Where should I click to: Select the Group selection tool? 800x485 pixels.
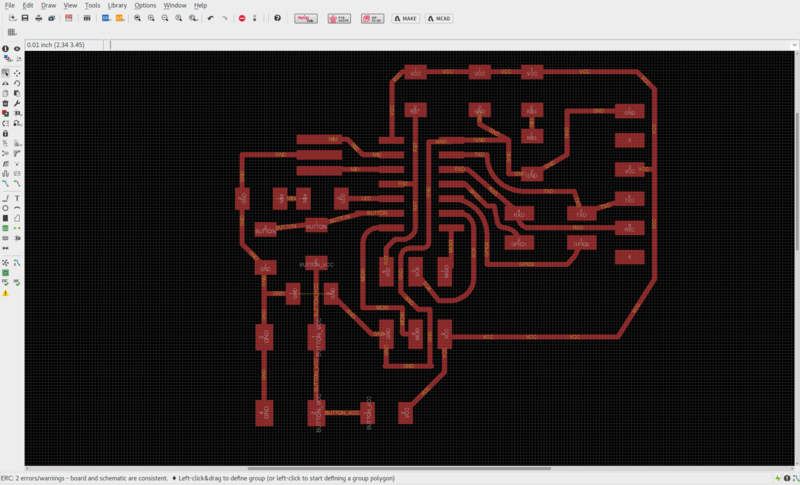5,73
